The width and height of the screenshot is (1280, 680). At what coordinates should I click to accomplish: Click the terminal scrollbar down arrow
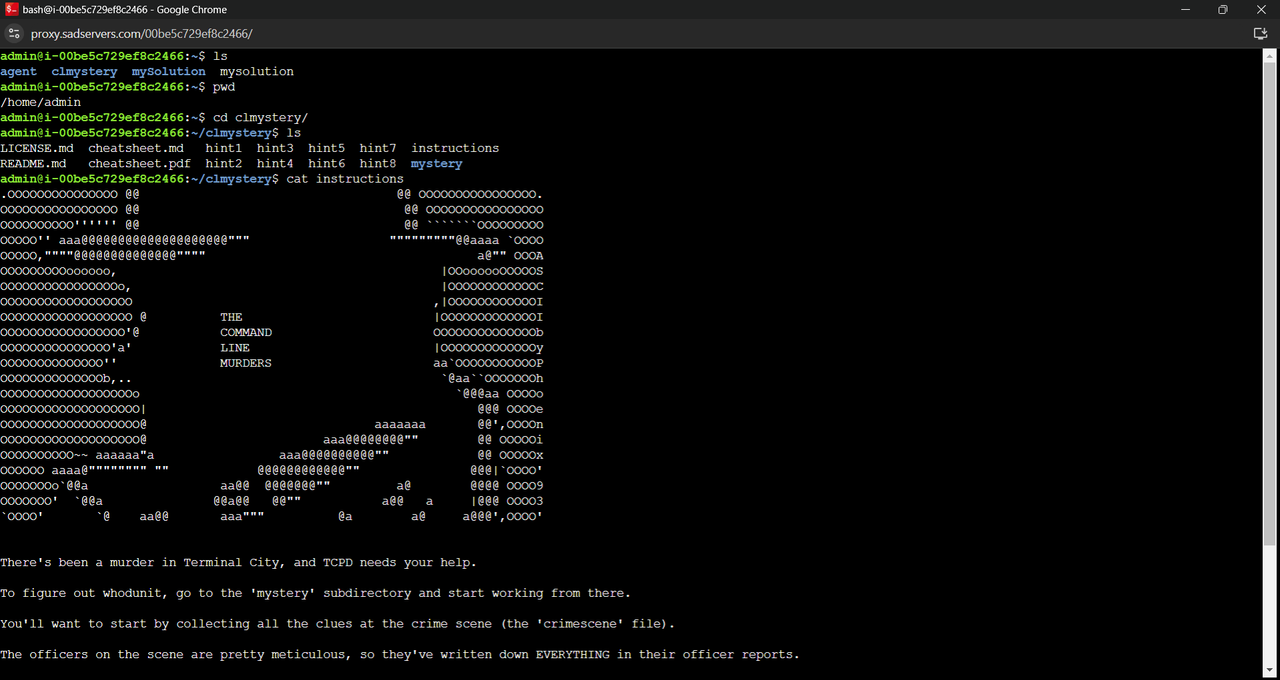(1271, 670)
